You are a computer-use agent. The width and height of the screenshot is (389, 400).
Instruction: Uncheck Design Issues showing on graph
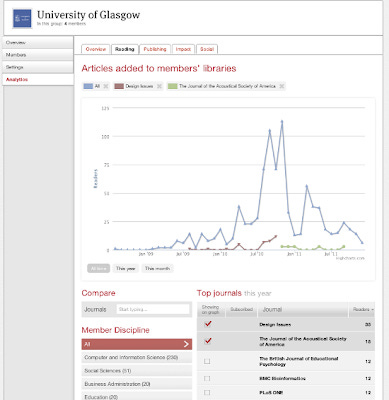click(208, 324)
